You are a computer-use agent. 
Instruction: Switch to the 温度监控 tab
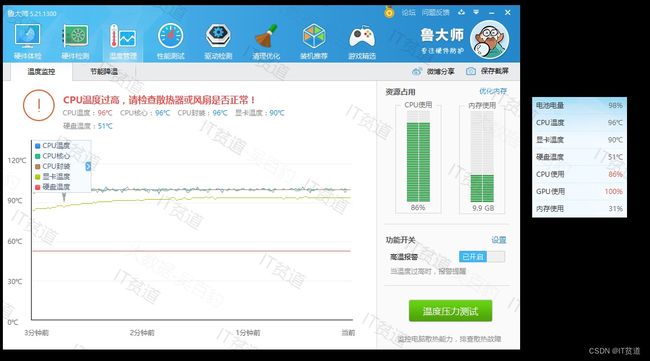(41, 72)
